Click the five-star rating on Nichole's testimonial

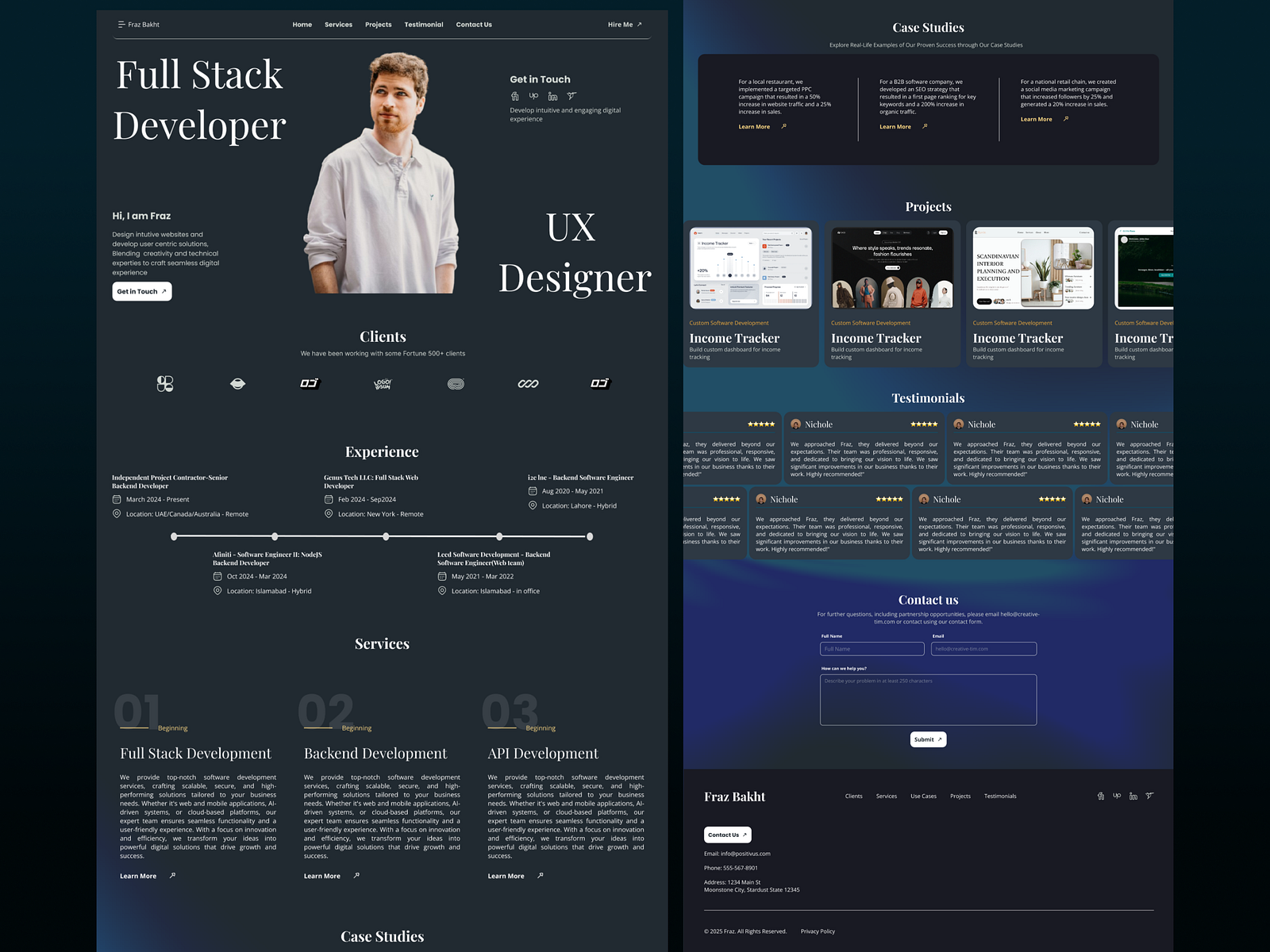point(924,424)
